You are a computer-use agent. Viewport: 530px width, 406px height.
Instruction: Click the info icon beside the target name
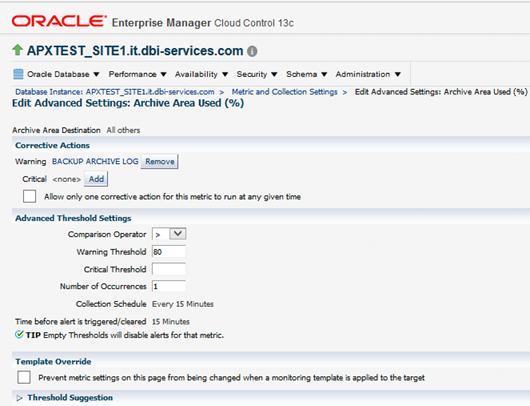pyautogui.click(x=252, y=51)
